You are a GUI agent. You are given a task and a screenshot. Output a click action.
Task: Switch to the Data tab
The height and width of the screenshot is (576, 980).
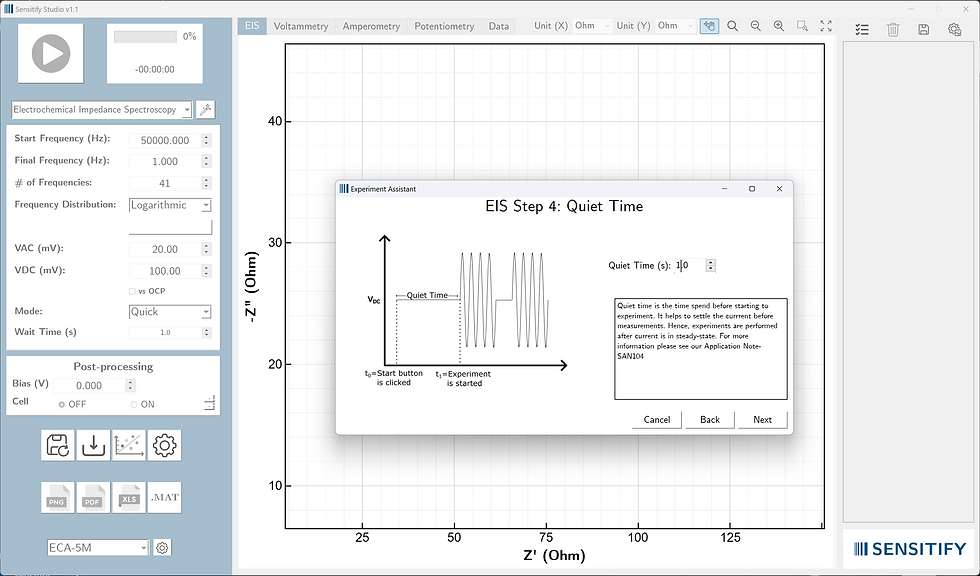coord(498,26)
